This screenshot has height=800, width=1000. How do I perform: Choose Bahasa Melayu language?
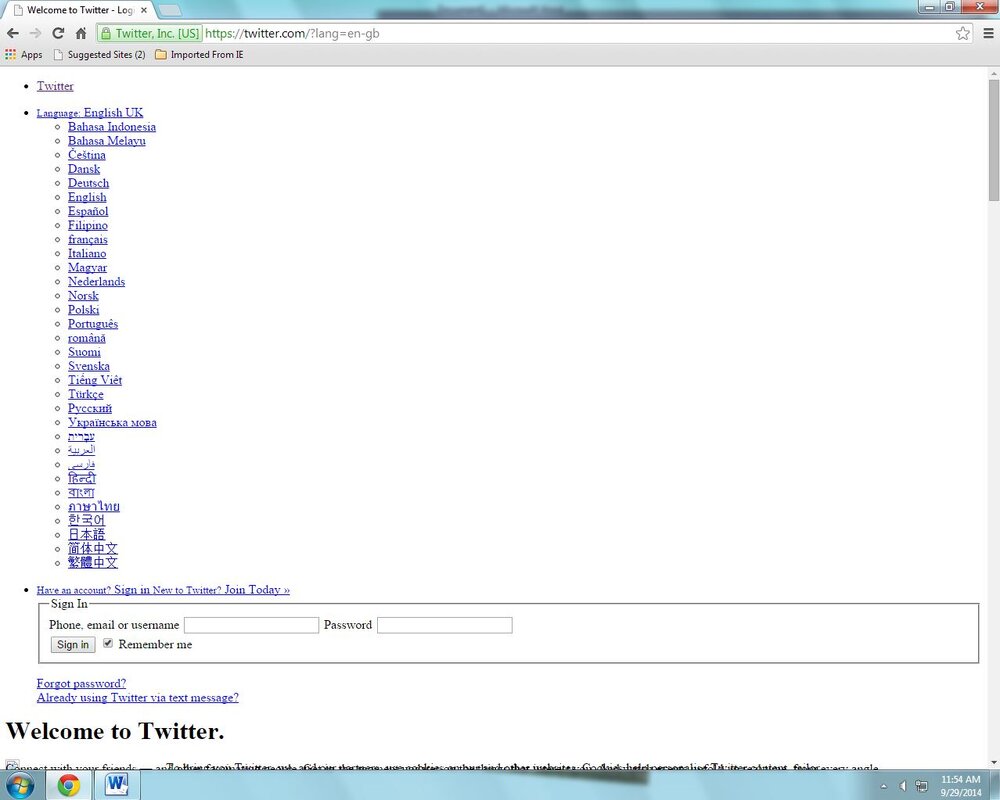click(x=107, y=141)
